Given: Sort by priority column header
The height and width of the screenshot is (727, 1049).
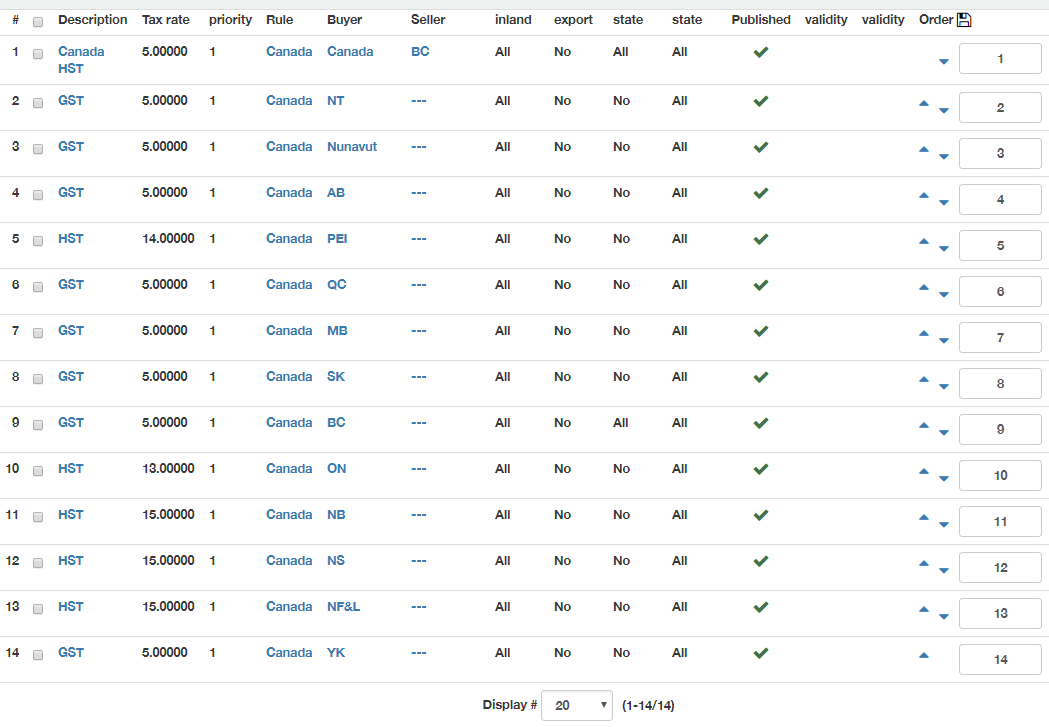Looking at the screenshot, I should pyautogui.click(x=230, y=20).
